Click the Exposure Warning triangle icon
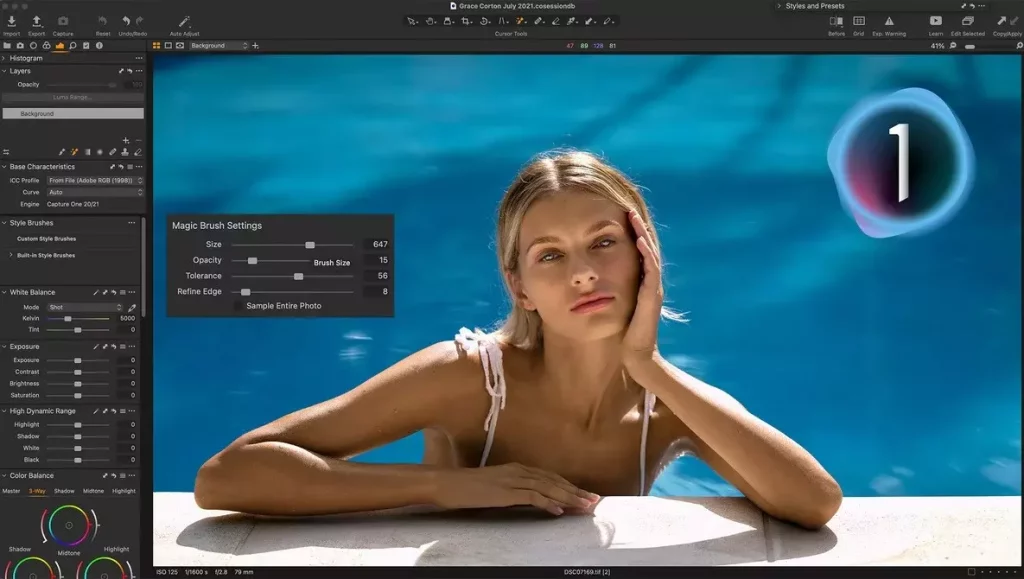 tap(889, 21)
